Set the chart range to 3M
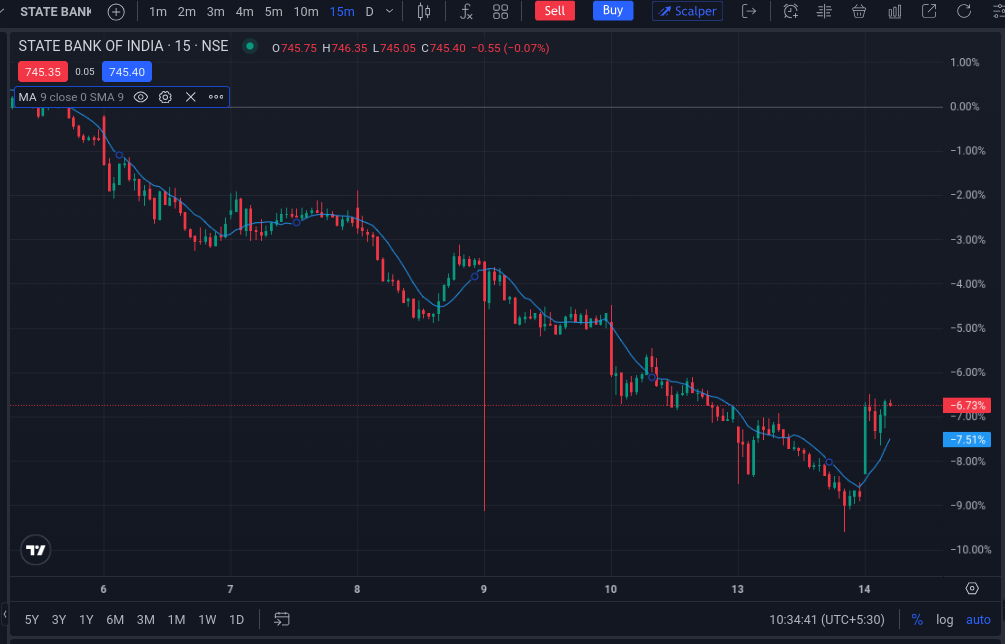 [145, 620]
